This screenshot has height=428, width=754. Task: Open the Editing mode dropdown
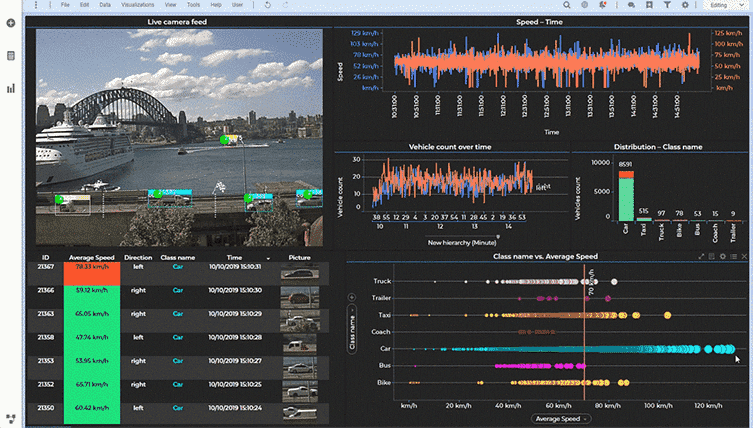(726, 5)
